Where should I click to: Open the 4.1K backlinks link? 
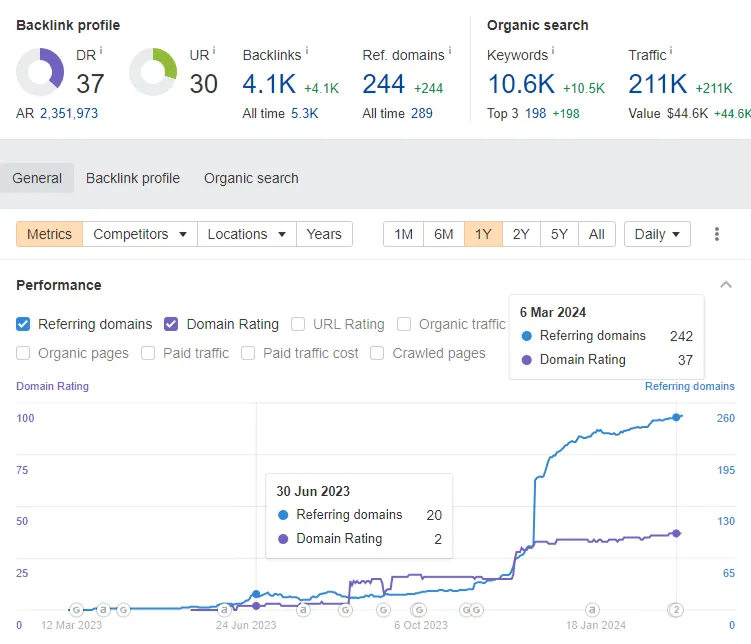269,84
